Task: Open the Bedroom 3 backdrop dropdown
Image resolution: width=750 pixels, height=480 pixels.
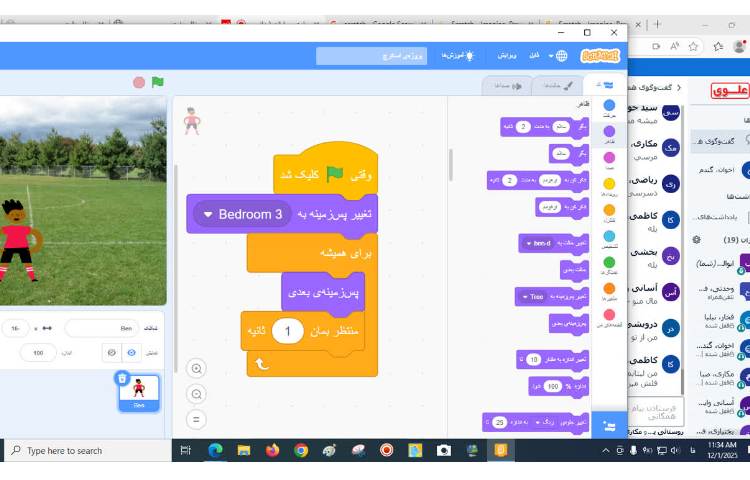Action: coord(208,214)
